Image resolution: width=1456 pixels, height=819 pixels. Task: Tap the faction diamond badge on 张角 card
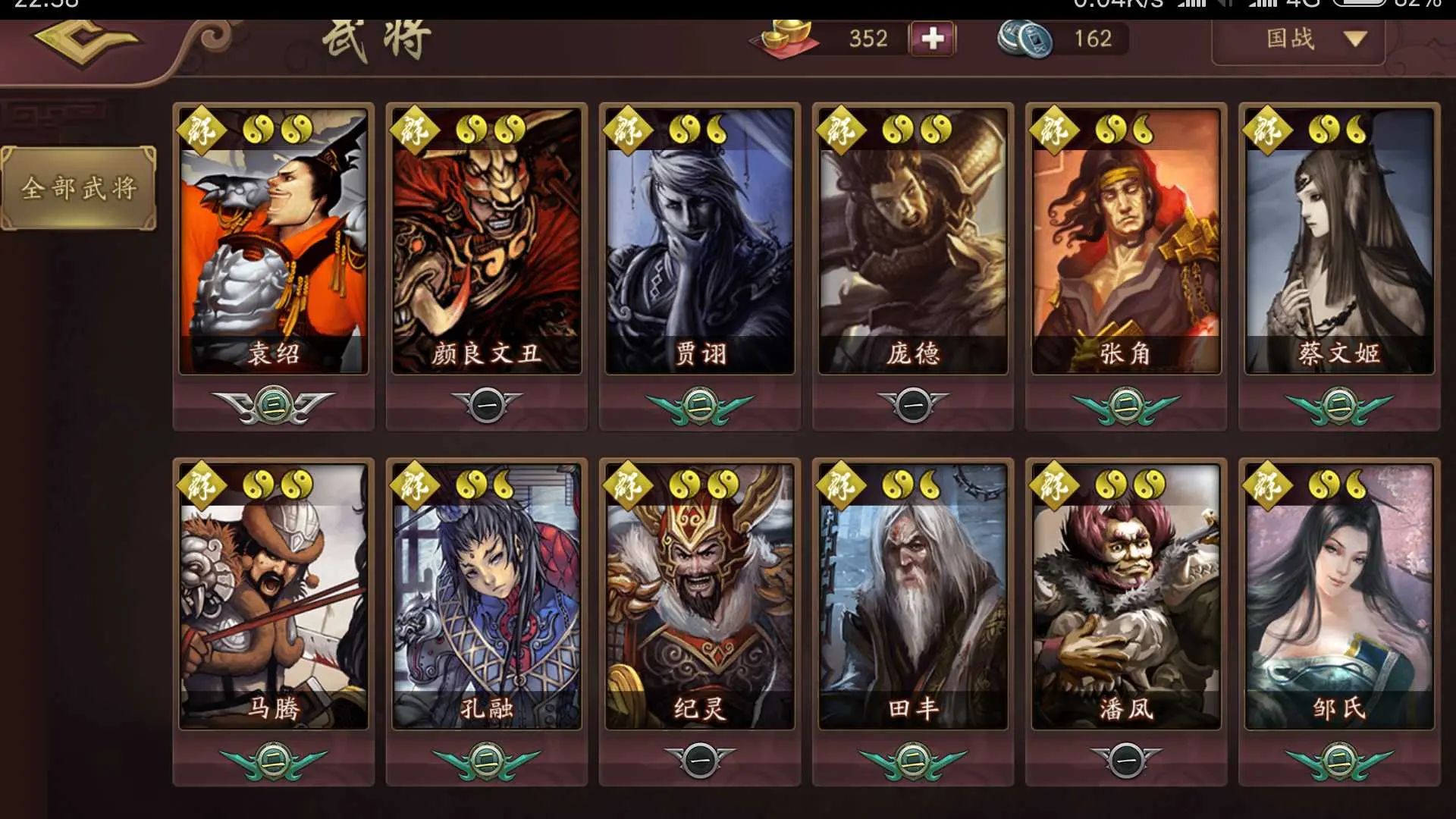(x=1055, y=130)
